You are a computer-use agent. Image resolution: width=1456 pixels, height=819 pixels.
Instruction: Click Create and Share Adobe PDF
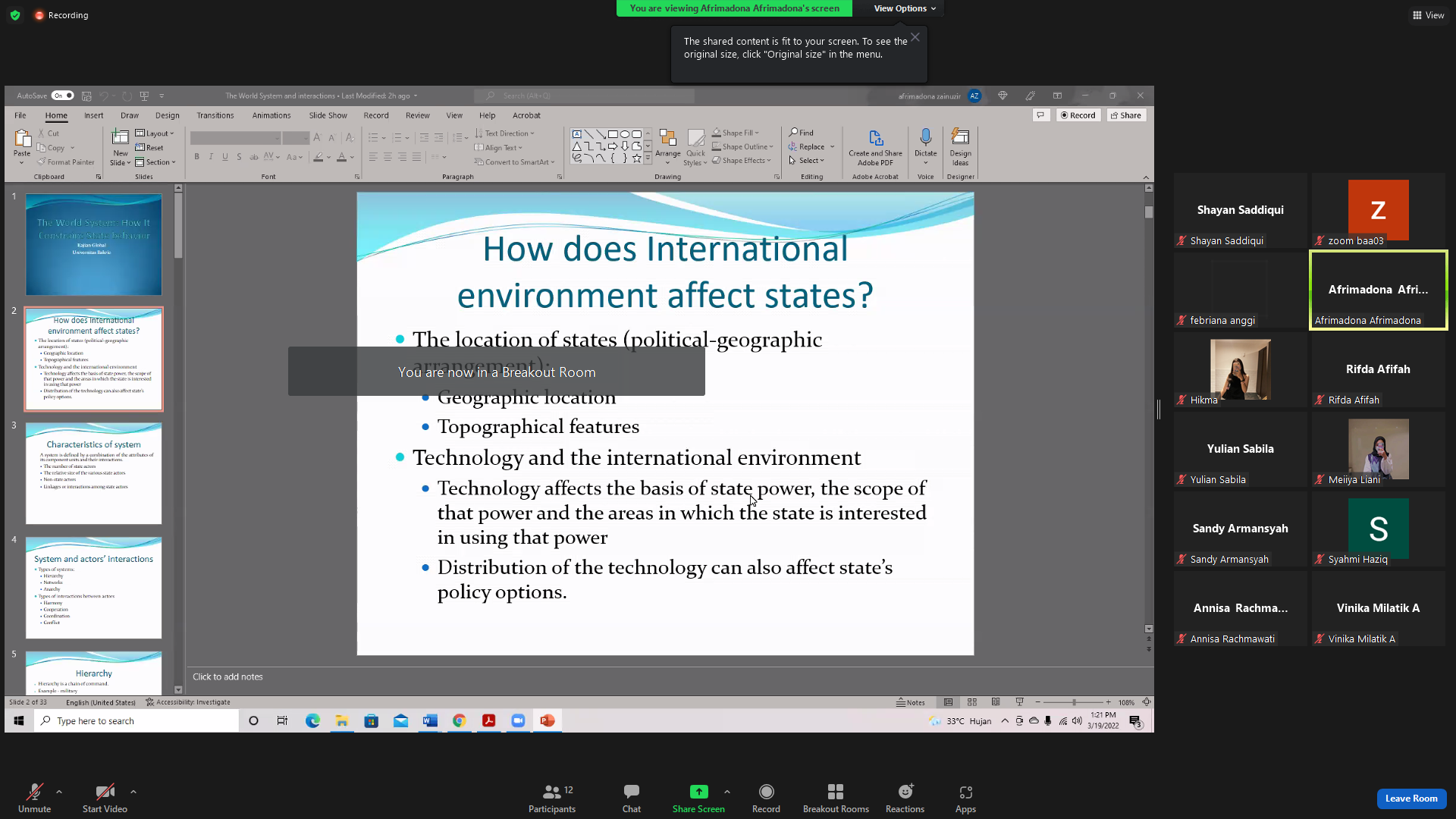[875, 147]
